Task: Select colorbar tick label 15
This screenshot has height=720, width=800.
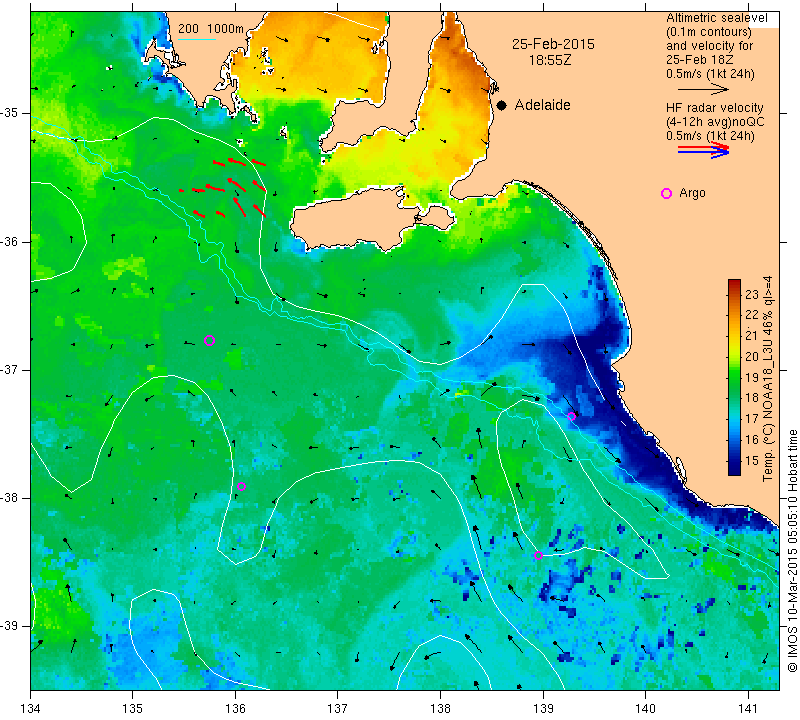Action: (x=752, y=461)
